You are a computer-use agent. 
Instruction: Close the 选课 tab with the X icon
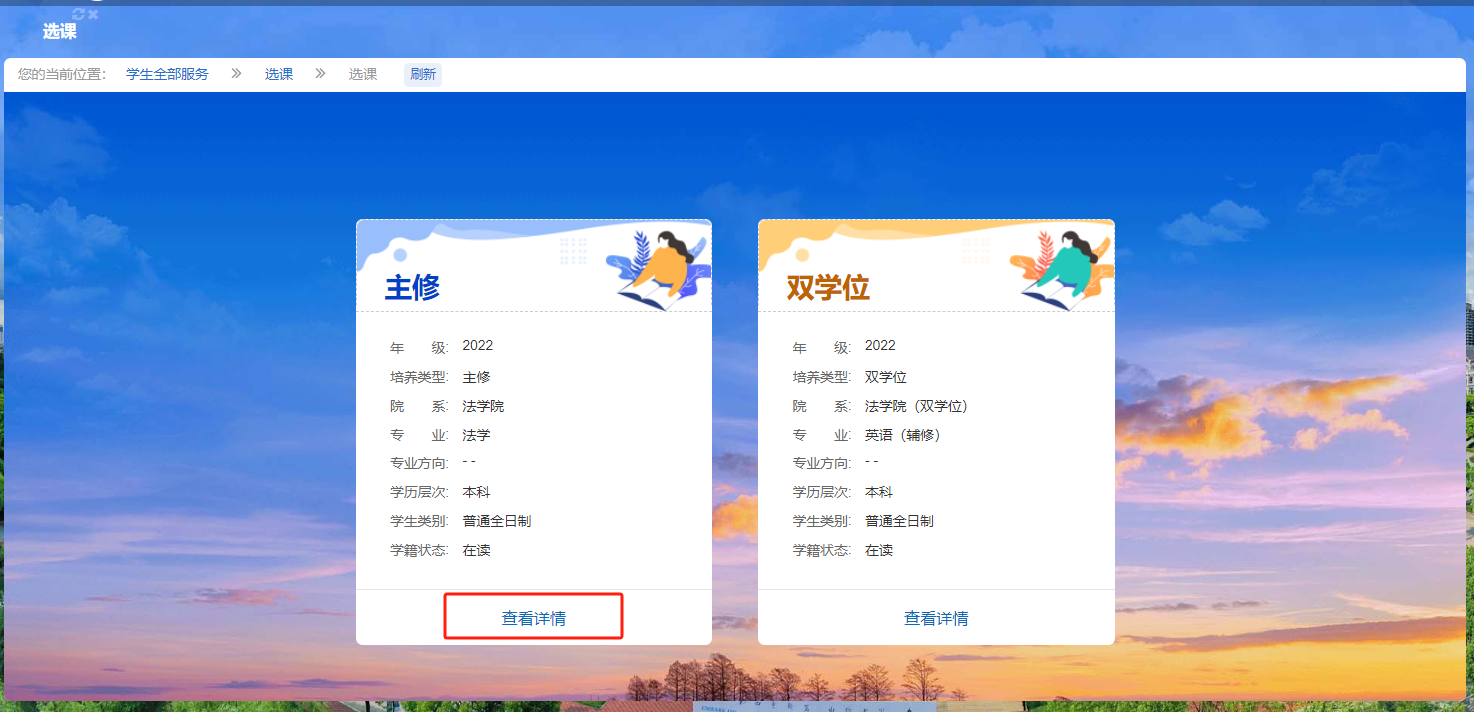[x=93, y=14]
